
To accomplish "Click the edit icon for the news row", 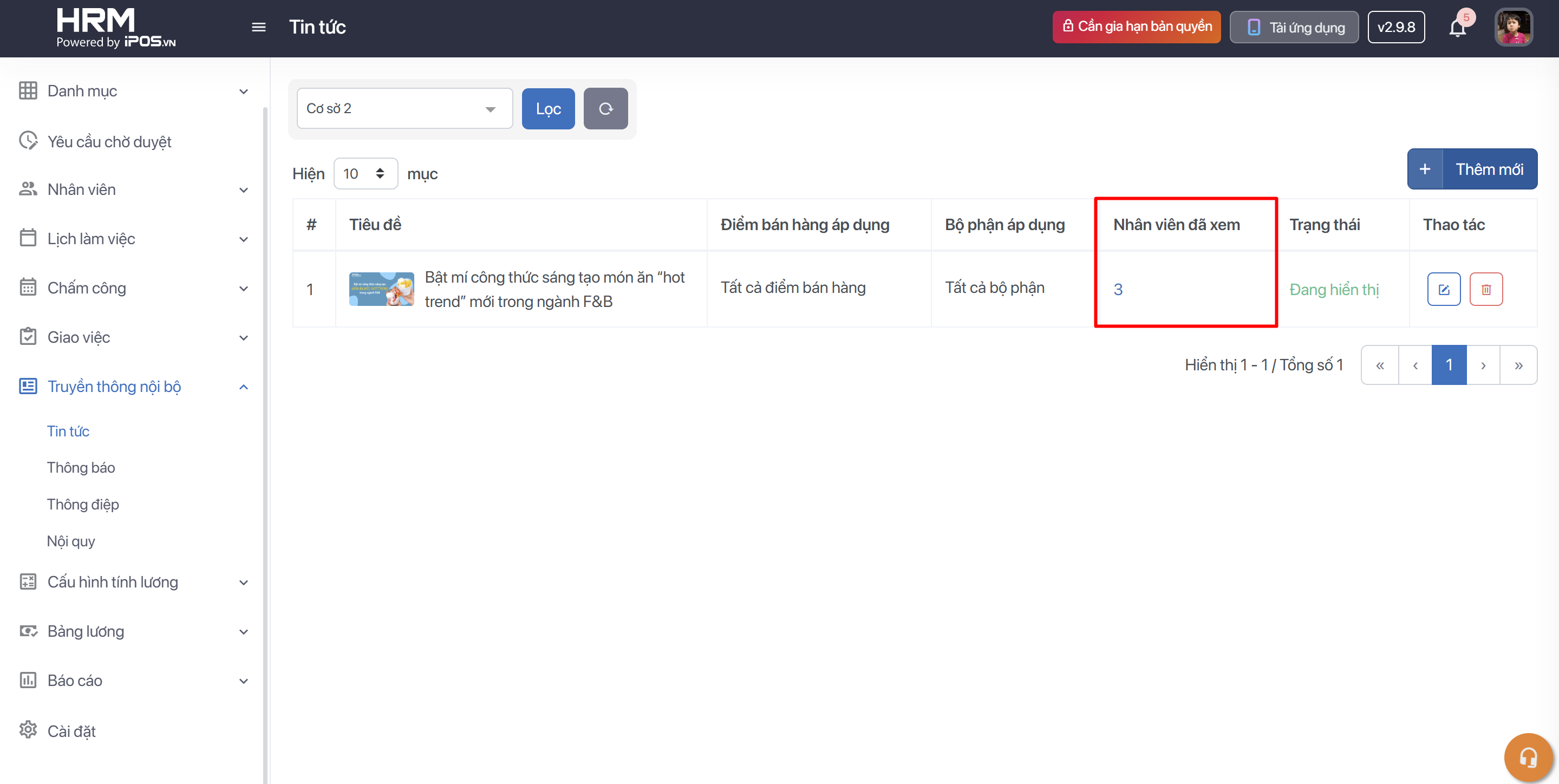I will pyautogui.click(x=1444, y=289).
